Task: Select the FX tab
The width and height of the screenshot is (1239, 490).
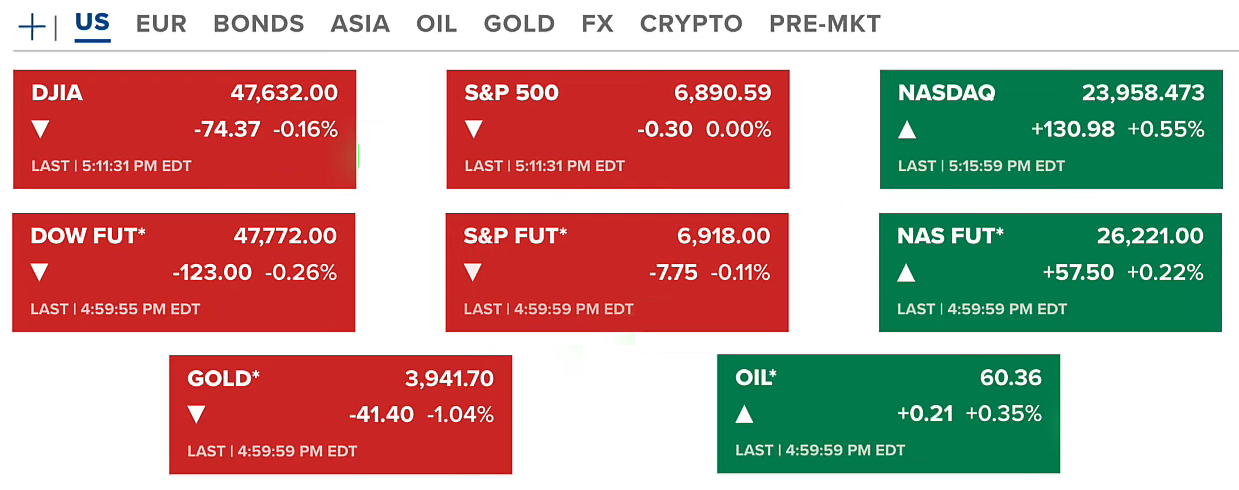Action: 597,24
